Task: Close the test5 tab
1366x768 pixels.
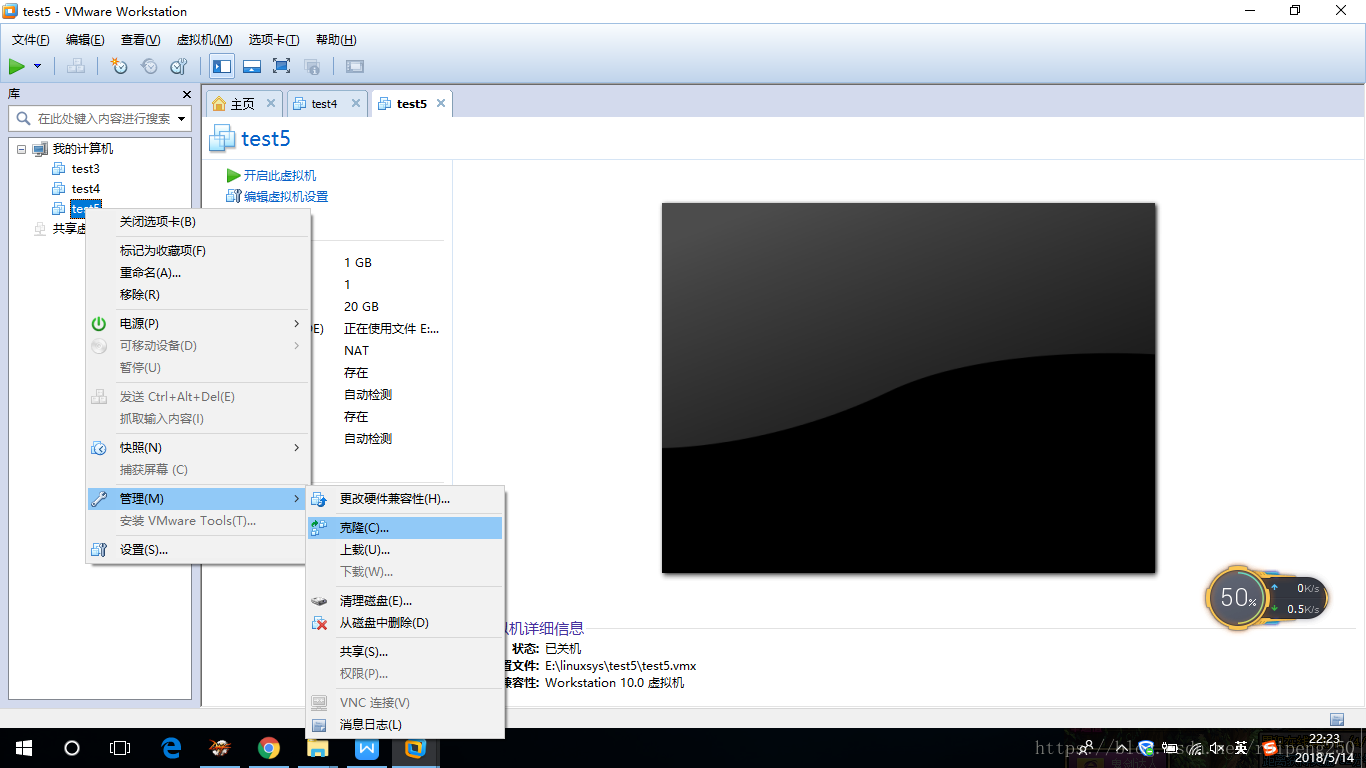Action: pyautogui.click(x=441, y=103)
